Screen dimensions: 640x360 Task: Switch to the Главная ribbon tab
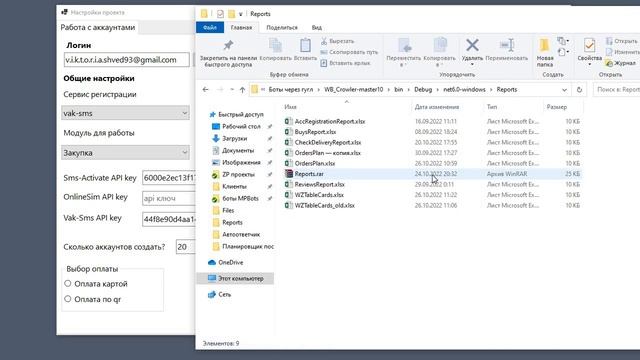click(x=241, y=27)
